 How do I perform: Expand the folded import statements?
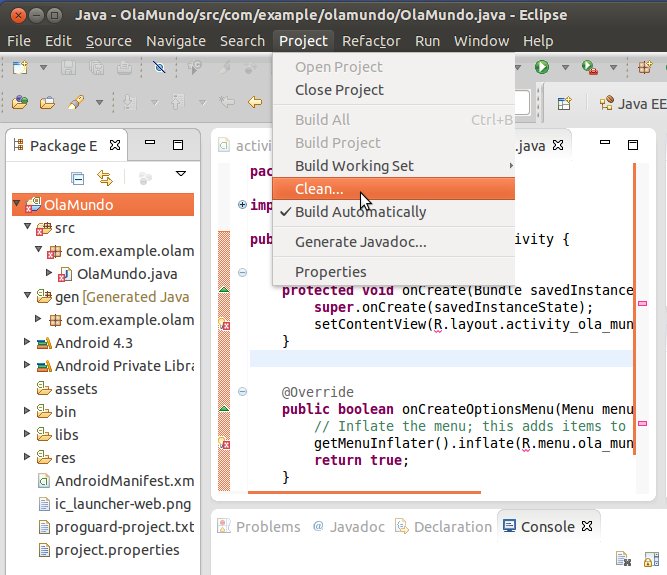[242, 205]
